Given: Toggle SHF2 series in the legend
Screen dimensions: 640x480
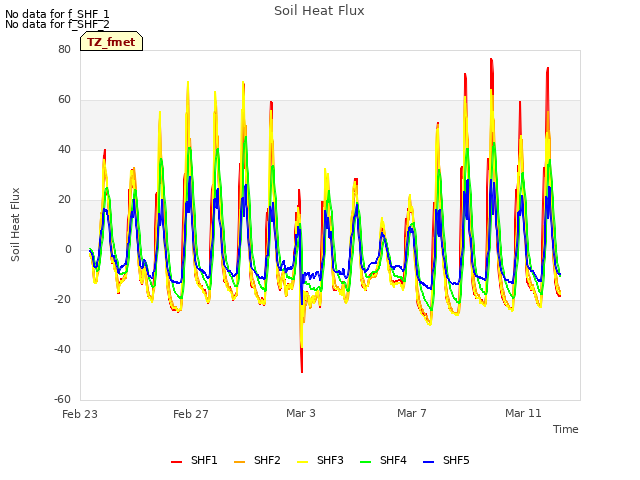Looking at the screenshot, I should point(257,460).
